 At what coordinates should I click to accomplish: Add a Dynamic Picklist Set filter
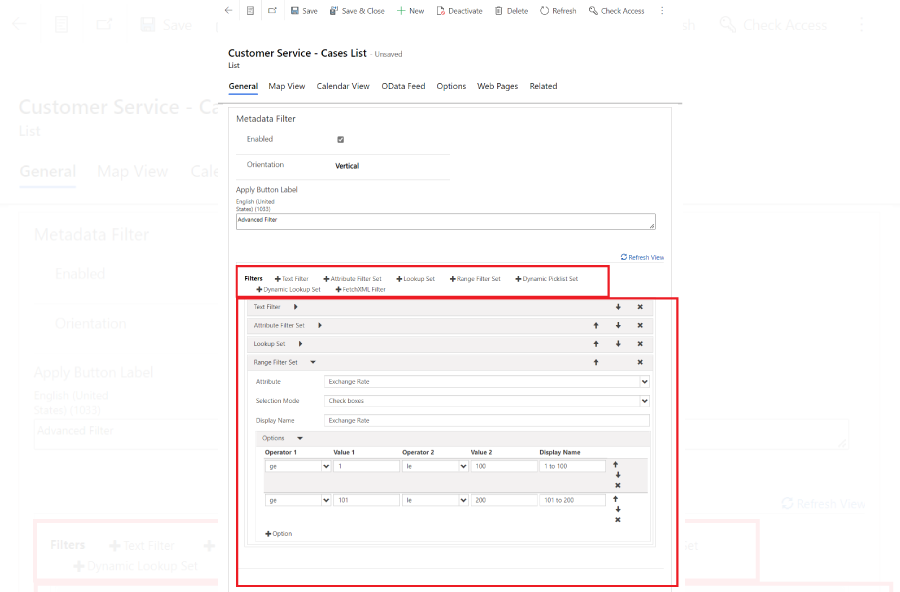pos(547,279)
